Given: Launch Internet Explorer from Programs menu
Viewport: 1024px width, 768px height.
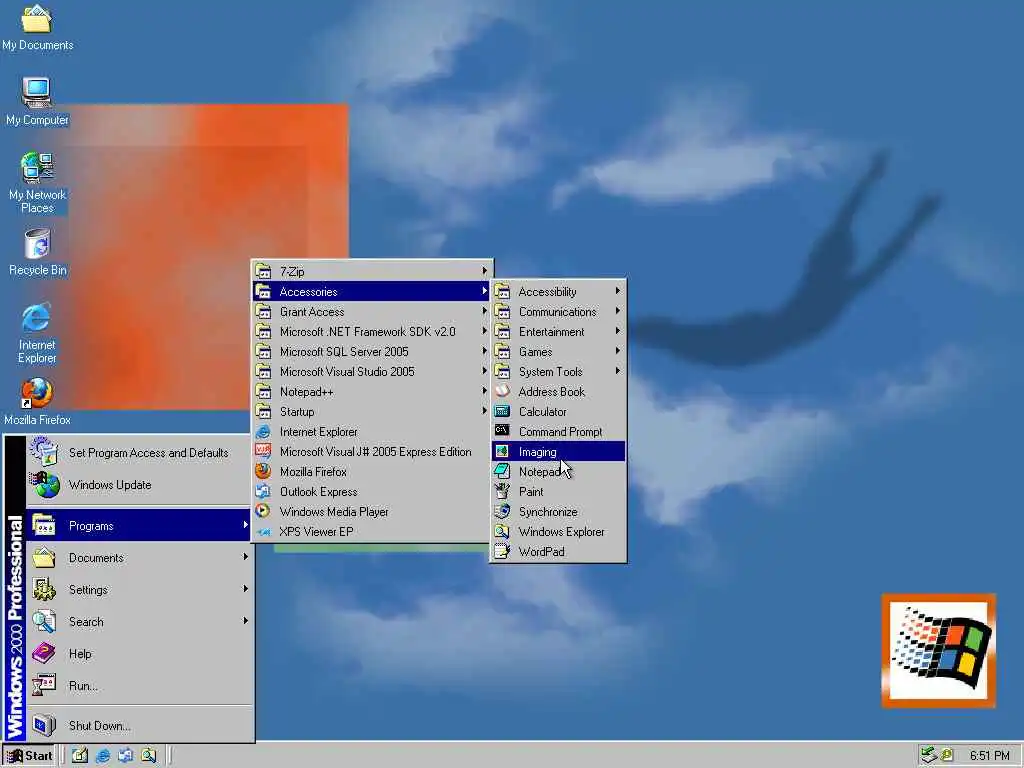Looking at the screenshot, I should tap(372, 432).
